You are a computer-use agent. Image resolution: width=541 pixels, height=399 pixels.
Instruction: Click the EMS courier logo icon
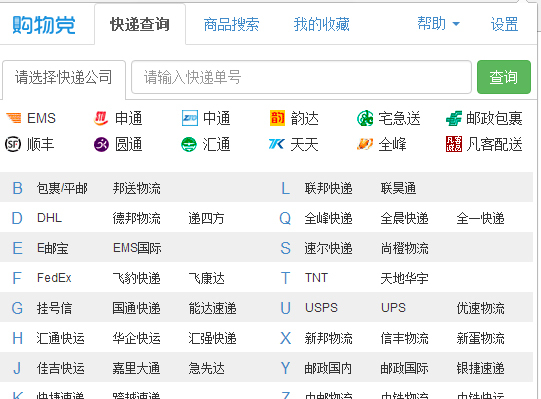[x=13, y=118]
